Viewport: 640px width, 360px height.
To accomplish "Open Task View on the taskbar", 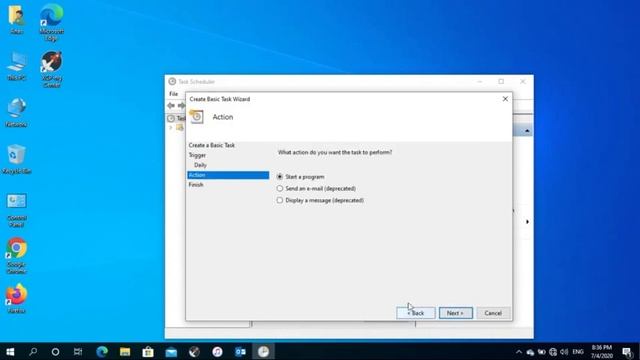I will [x=78, y=352].
